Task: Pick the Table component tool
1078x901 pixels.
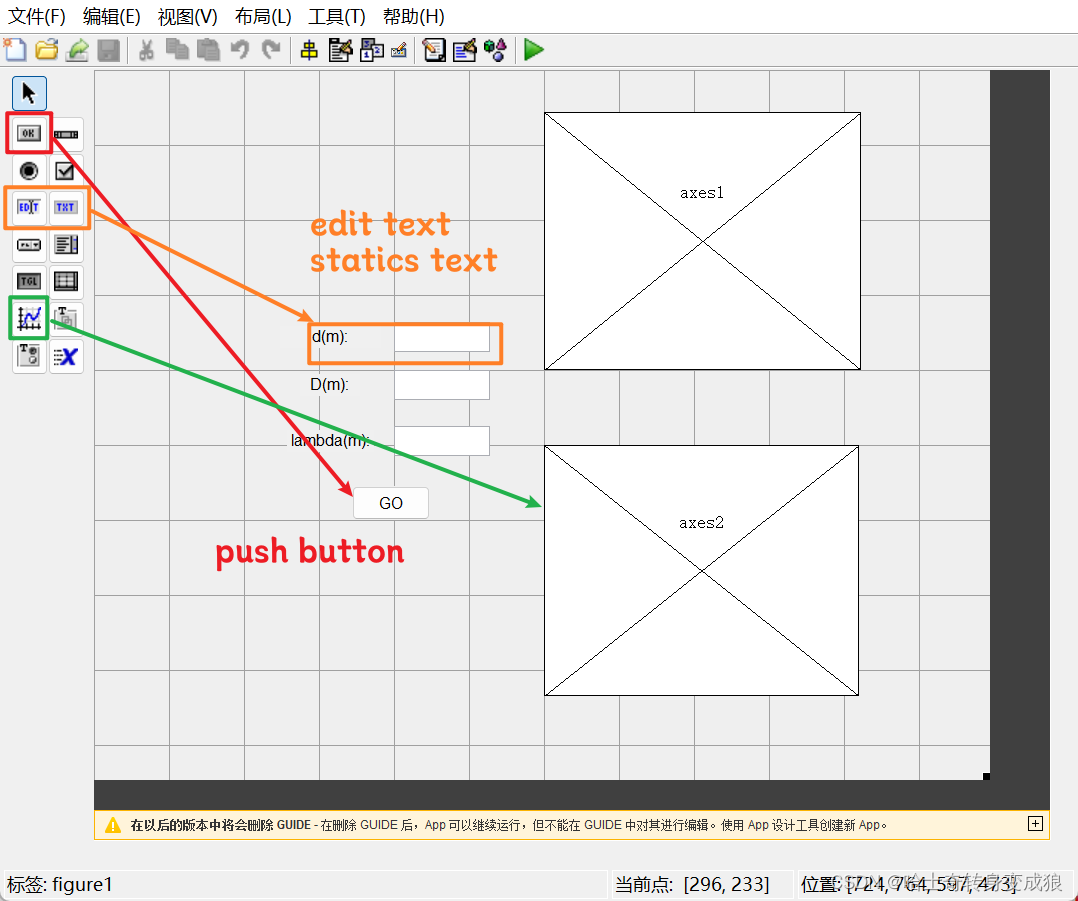Action: (66, 281)
